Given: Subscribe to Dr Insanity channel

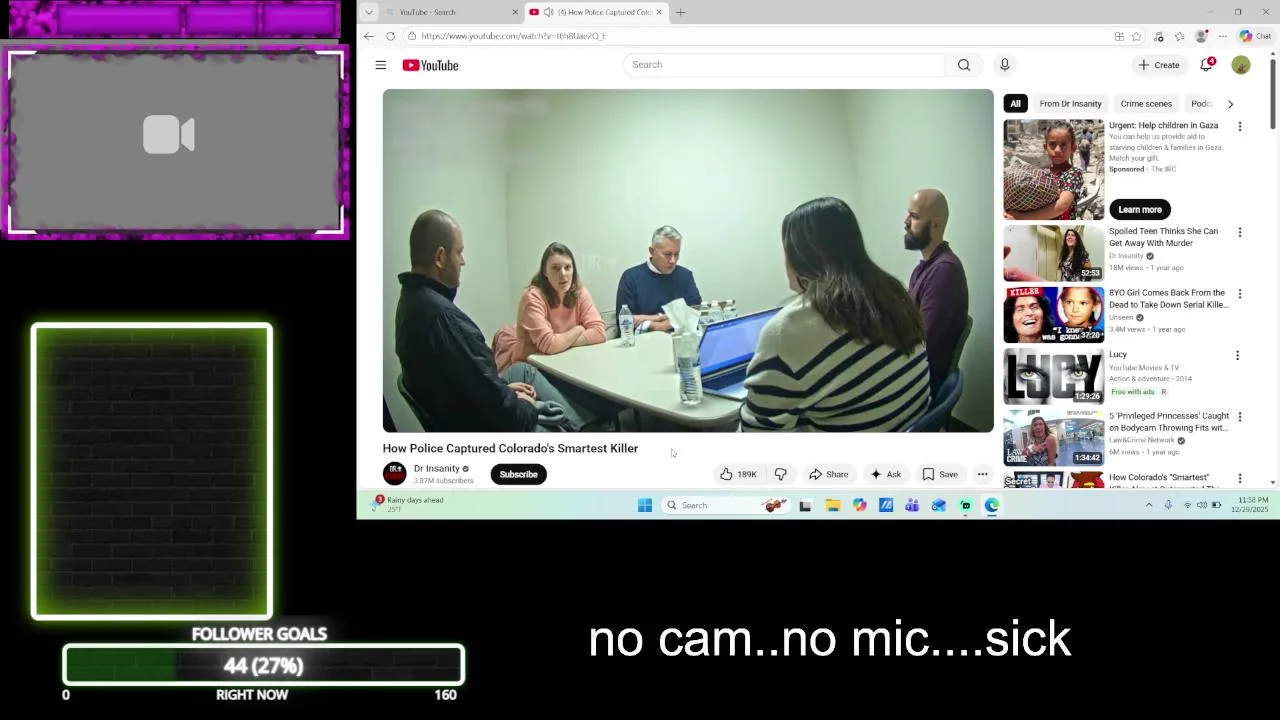Looking at the screenshot, I should coord(518,474).
